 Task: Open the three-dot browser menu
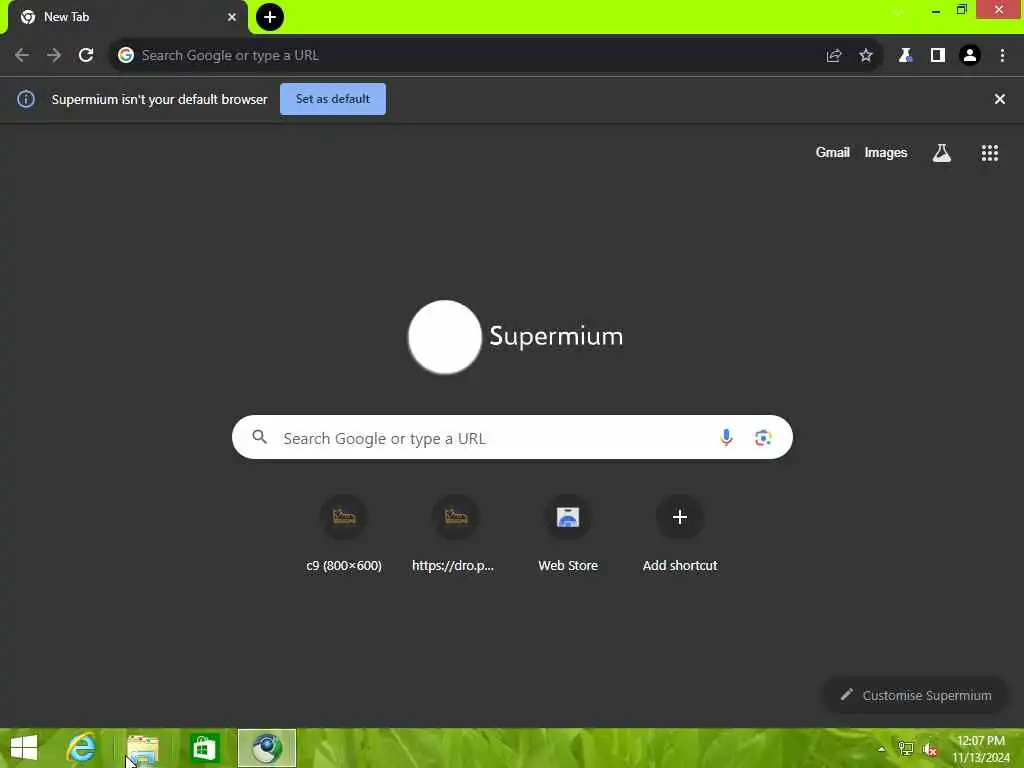[x=1002, y=56]
